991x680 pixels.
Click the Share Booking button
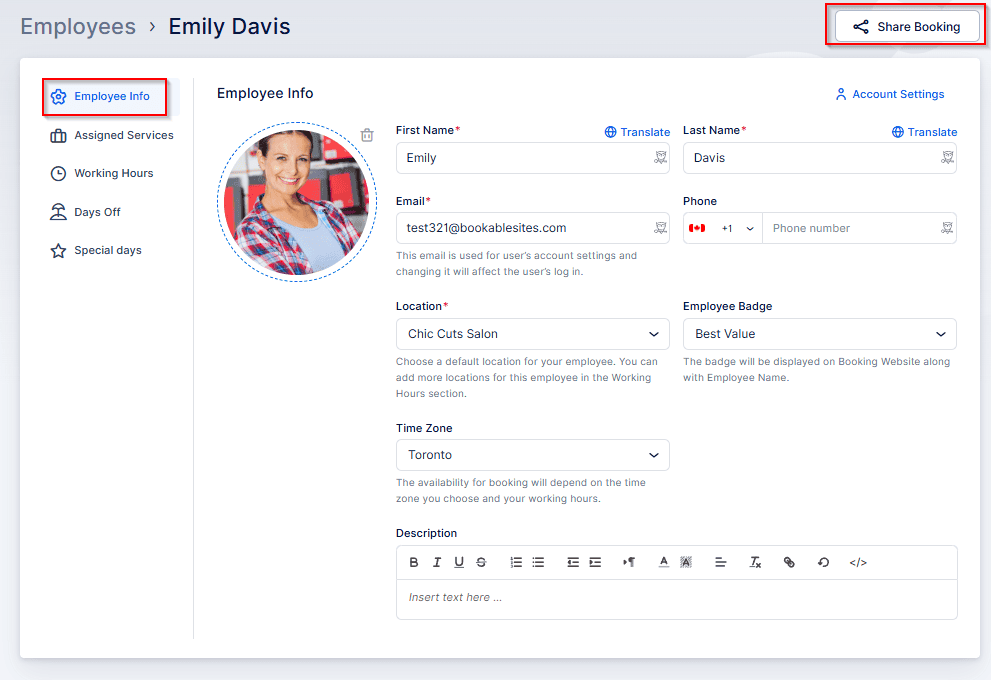[907, 27]
